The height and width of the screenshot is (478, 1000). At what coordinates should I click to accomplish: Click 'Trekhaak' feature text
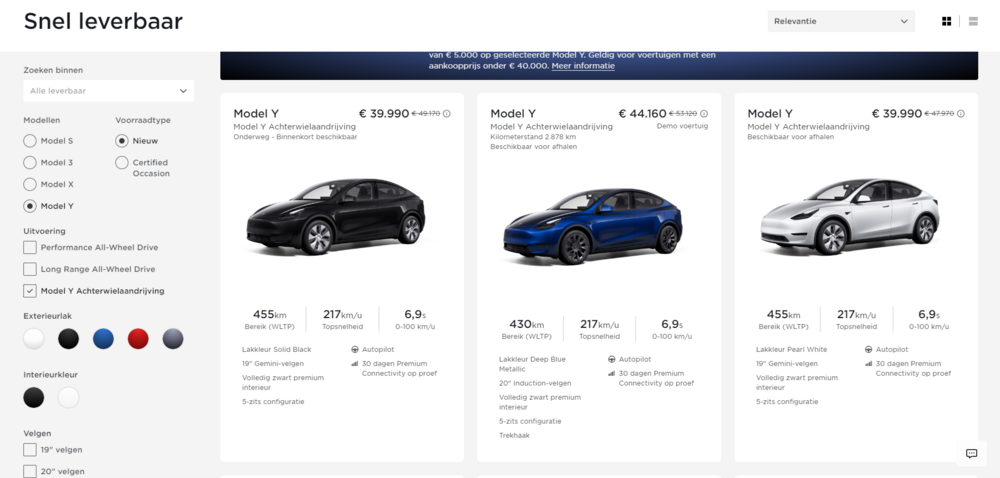click(514, 436)
